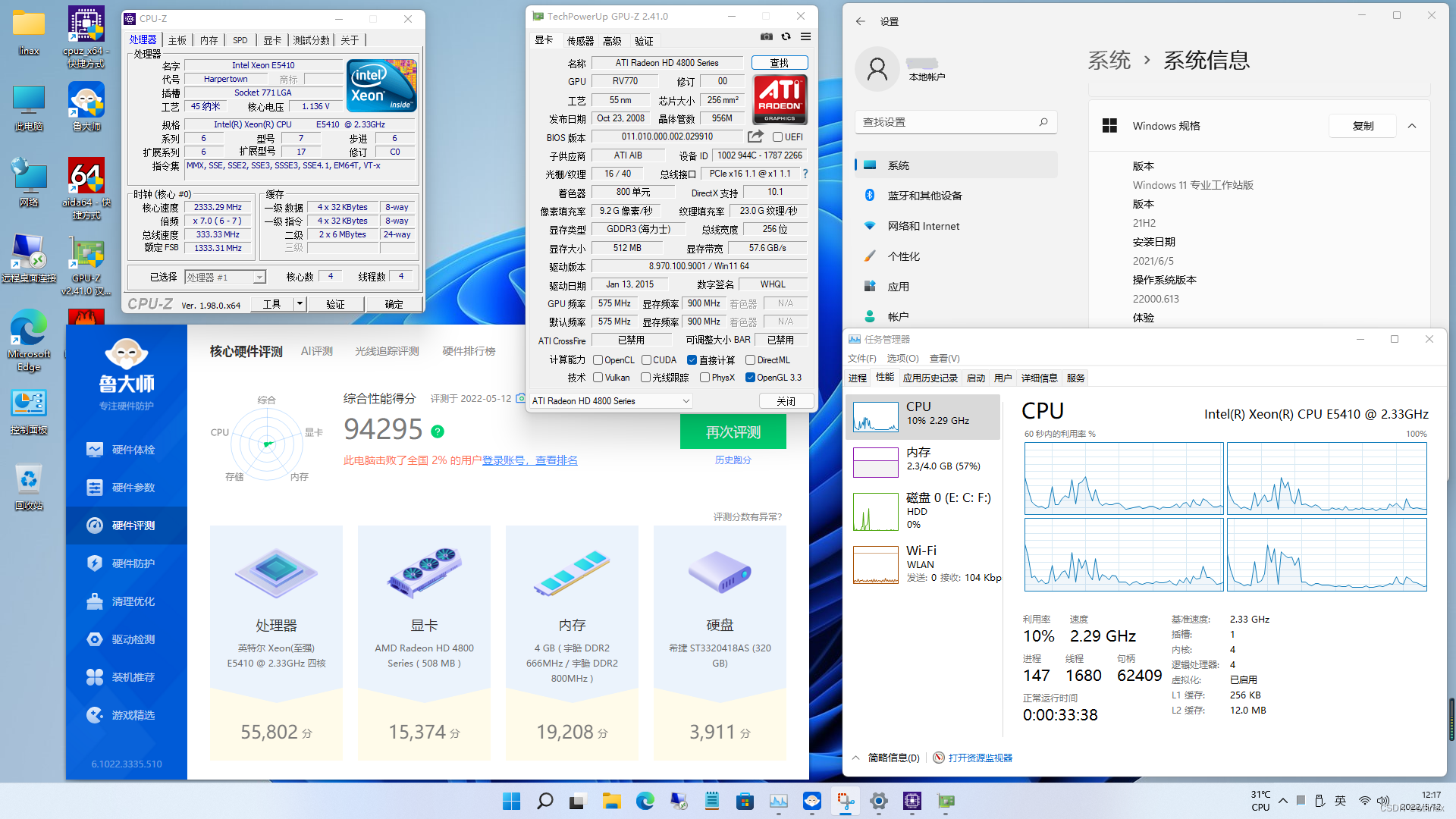Open the ATI Radeon HD 4800 dropdown
Image resolution: width=1456 pixels, height=819 pixels.
(610, 401)
